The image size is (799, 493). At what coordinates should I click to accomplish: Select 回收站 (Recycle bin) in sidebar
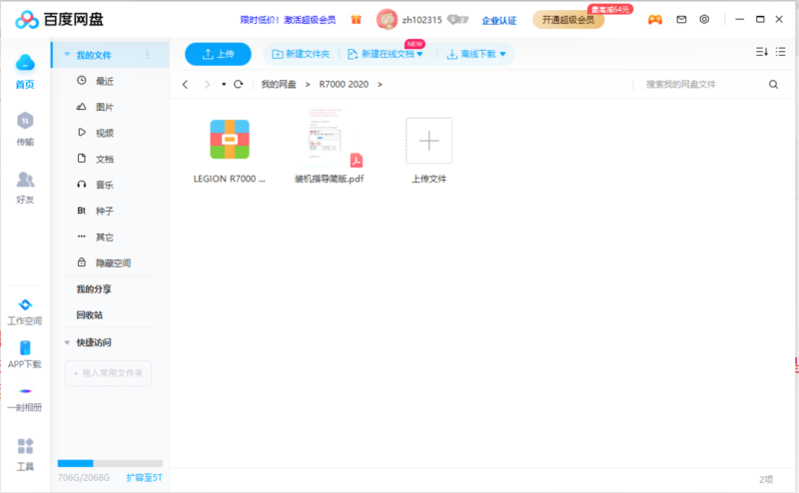click(x=89, y=315)
